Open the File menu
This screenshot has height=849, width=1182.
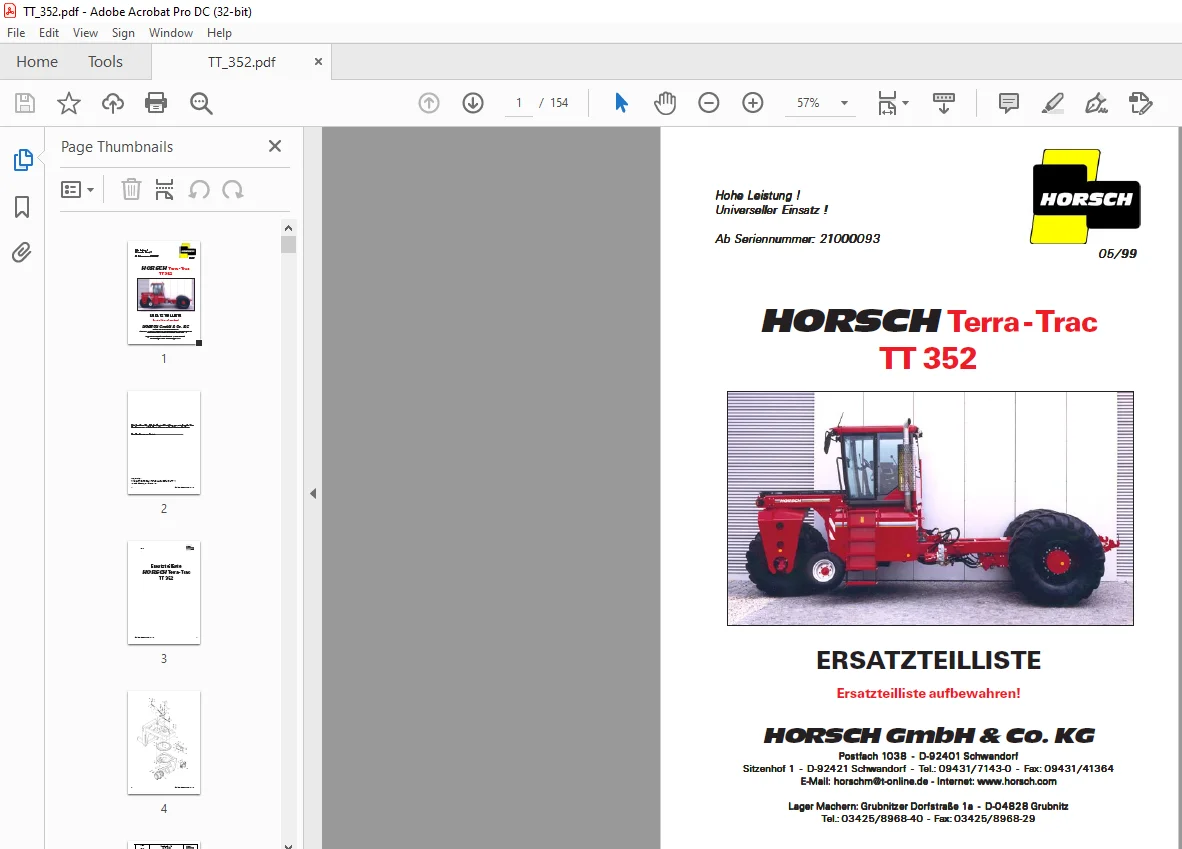(x=16, y=32)
